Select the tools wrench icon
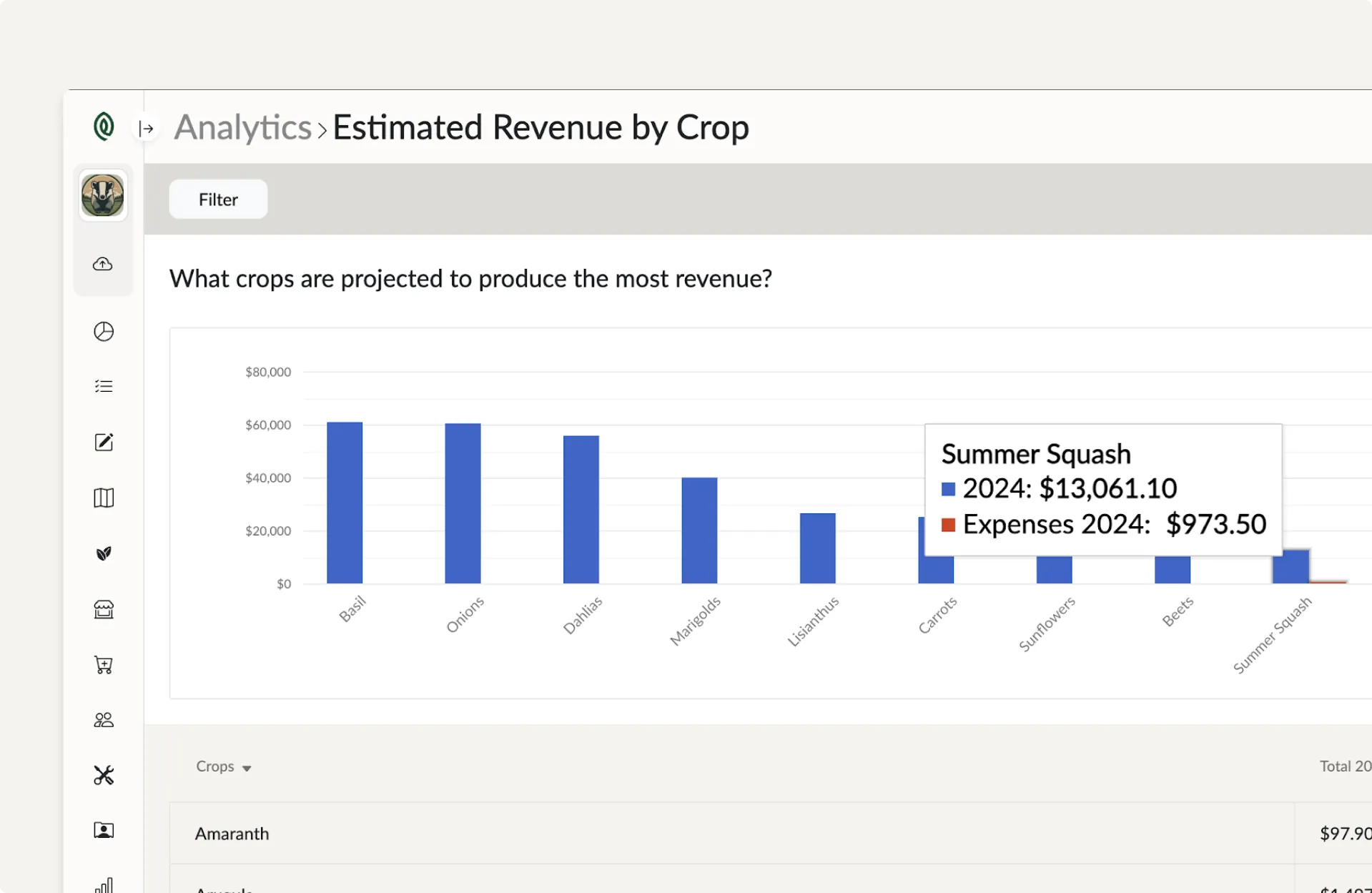Image resolution: width=1372 pixels, height=893 pixels. [103, 775]
